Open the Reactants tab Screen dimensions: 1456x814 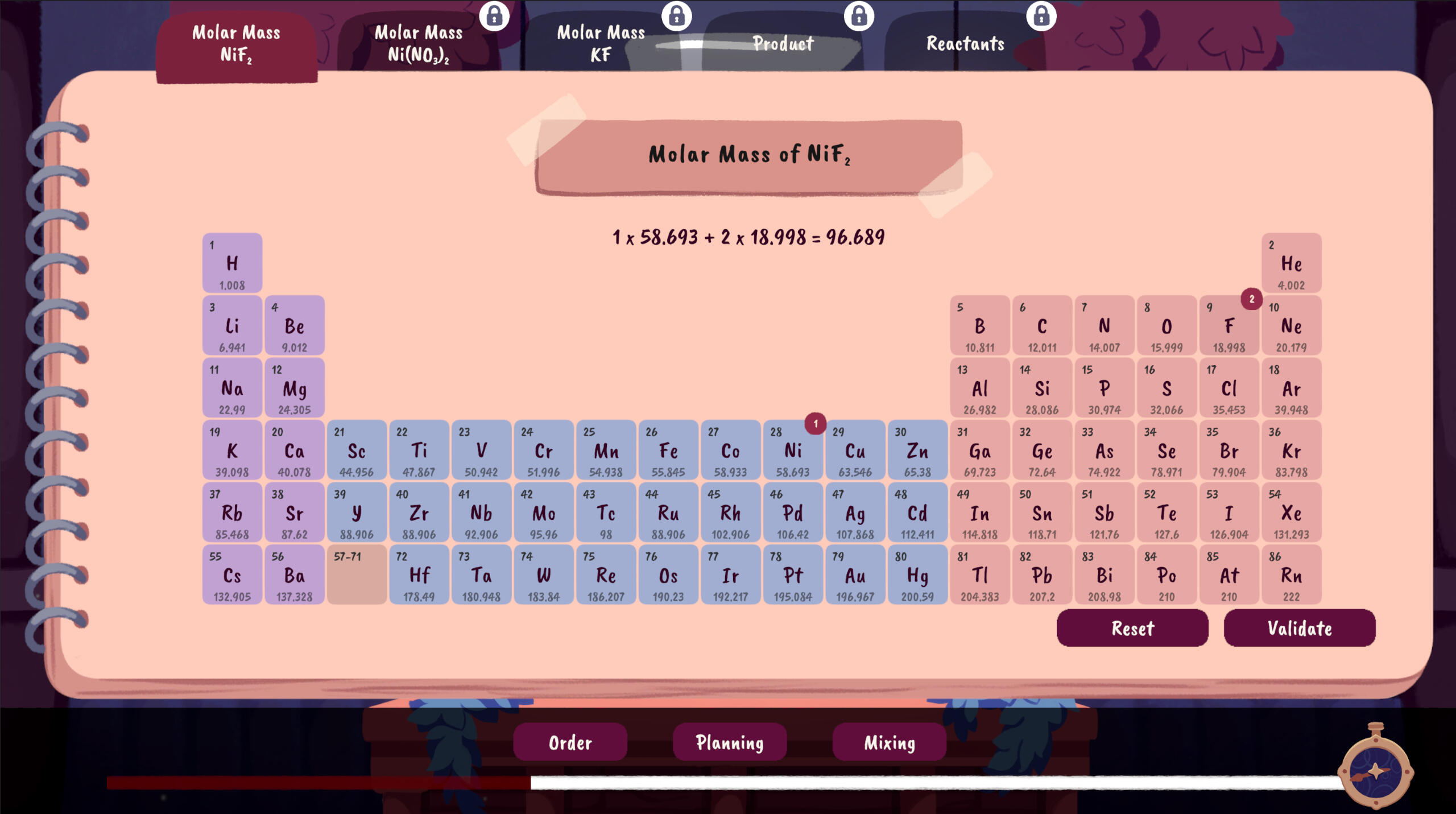point(965,44)
